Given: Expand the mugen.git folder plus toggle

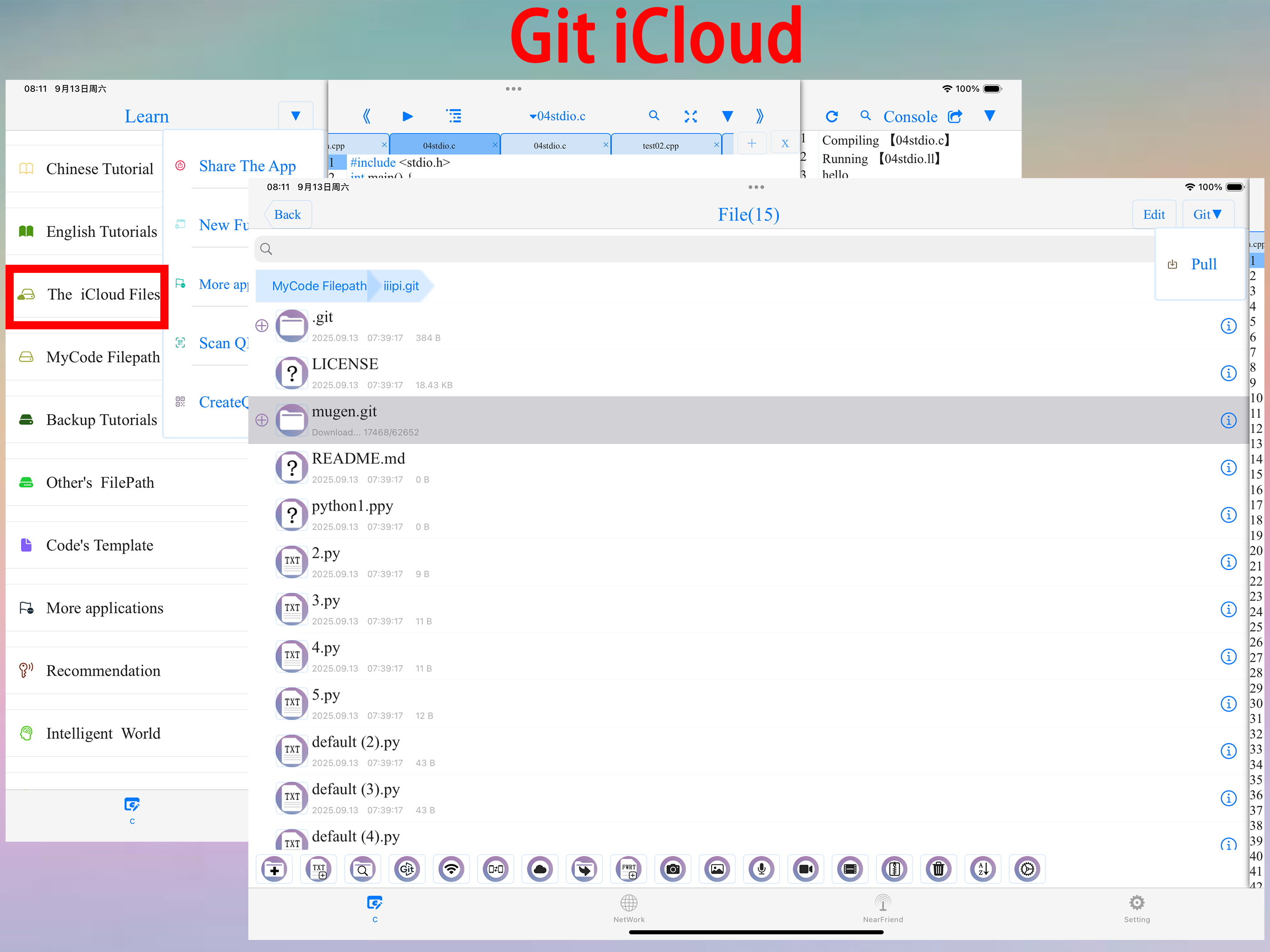Looking at the screenshot, I should 262,420.
